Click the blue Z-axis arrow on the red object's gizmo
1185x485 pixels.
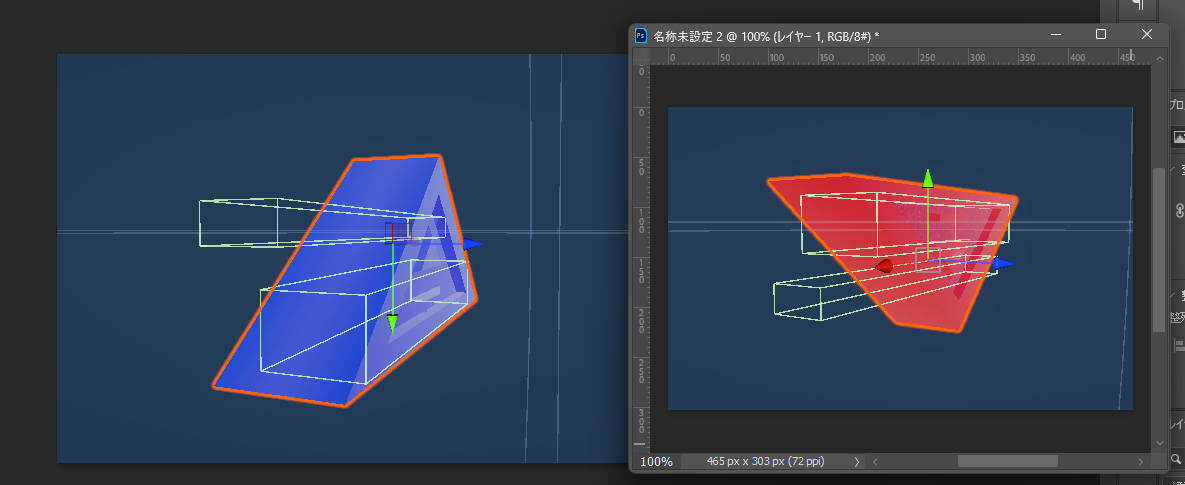pos(1004,263)
